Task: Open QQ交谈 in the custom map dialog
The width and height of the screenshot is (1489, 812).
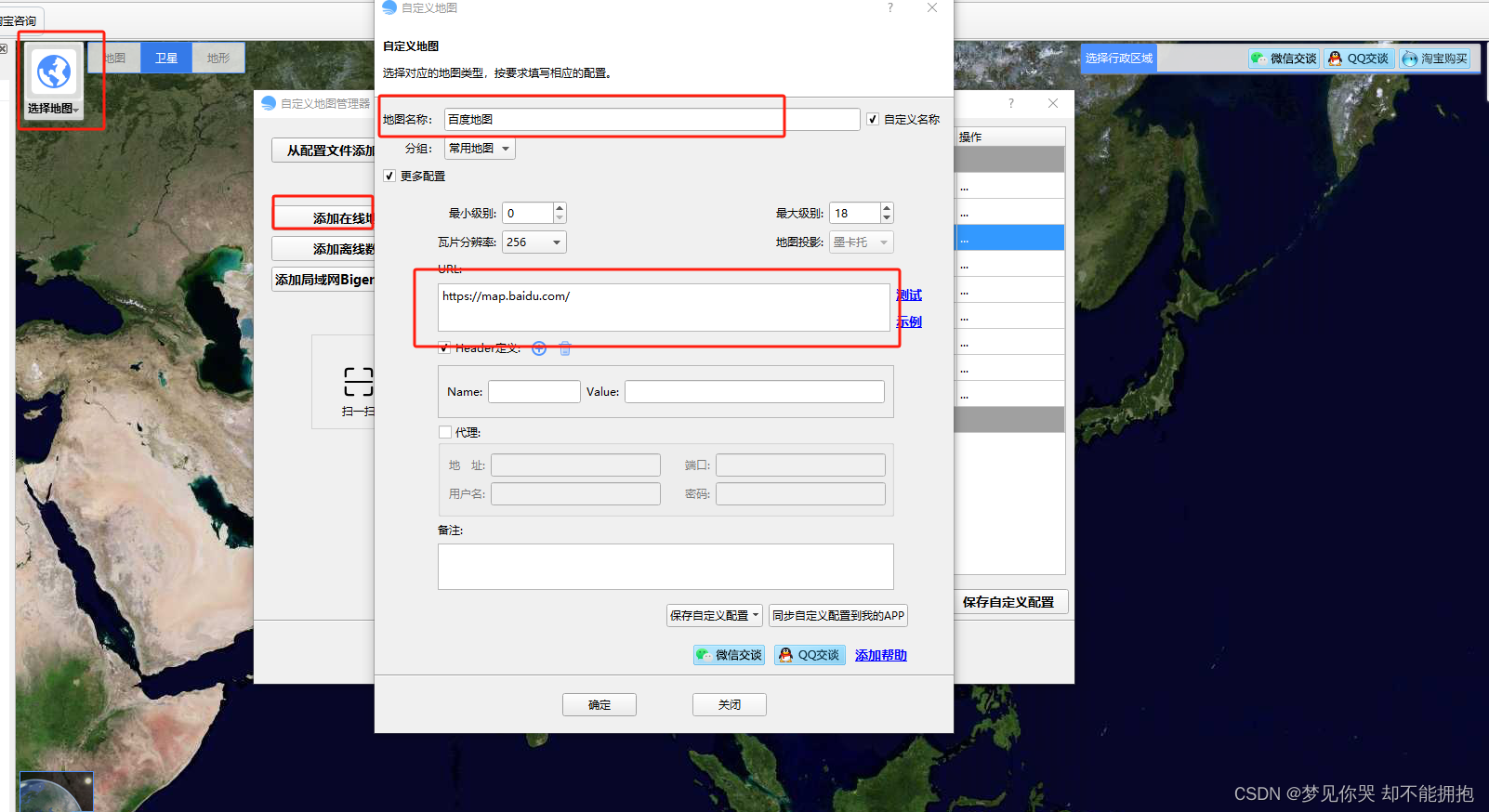Action: 810,655
